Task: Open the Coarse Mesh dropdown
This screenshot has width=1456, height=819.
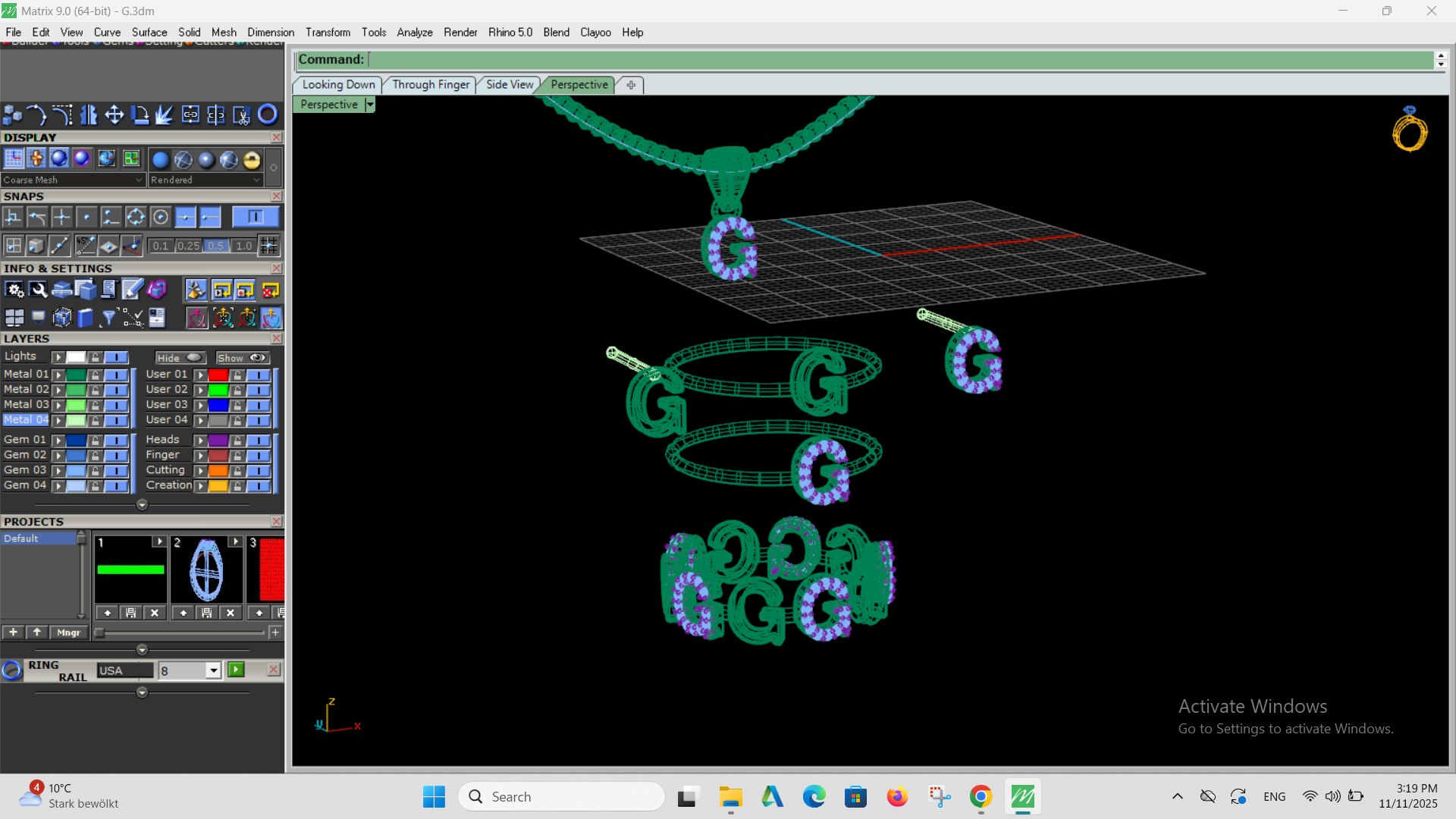Action: 73,180
